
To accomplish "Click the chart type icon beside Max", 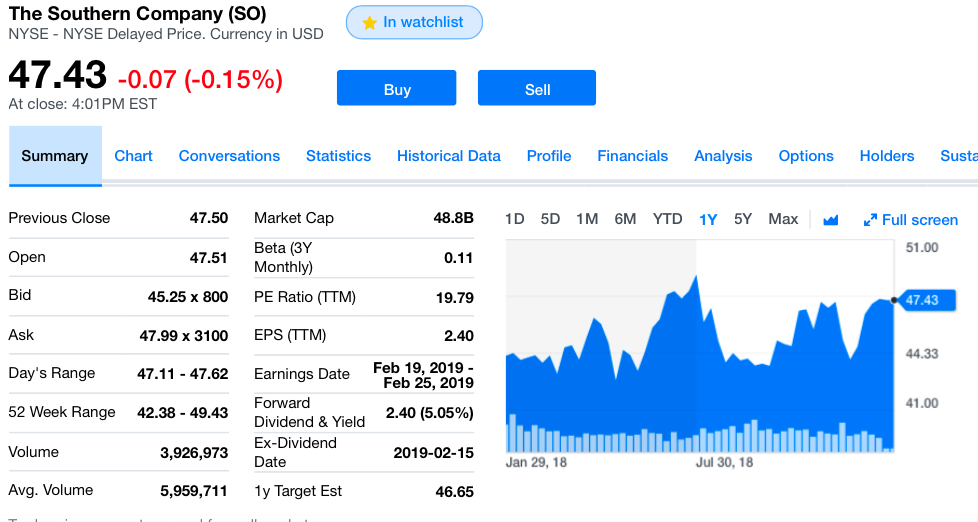I will (830, 220).
